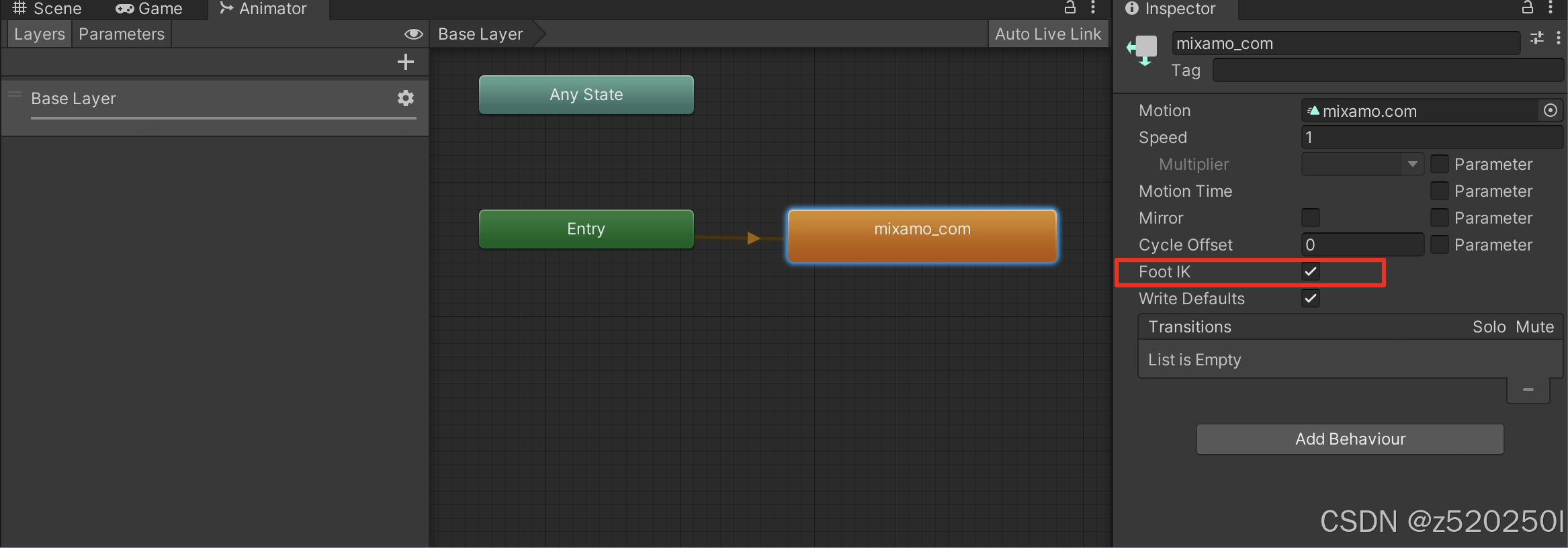Image resolution: width=1568 pixels, height=548 pixels.
Task: Open the state preset sliders icon
Action: click(x=1536, y=38)
